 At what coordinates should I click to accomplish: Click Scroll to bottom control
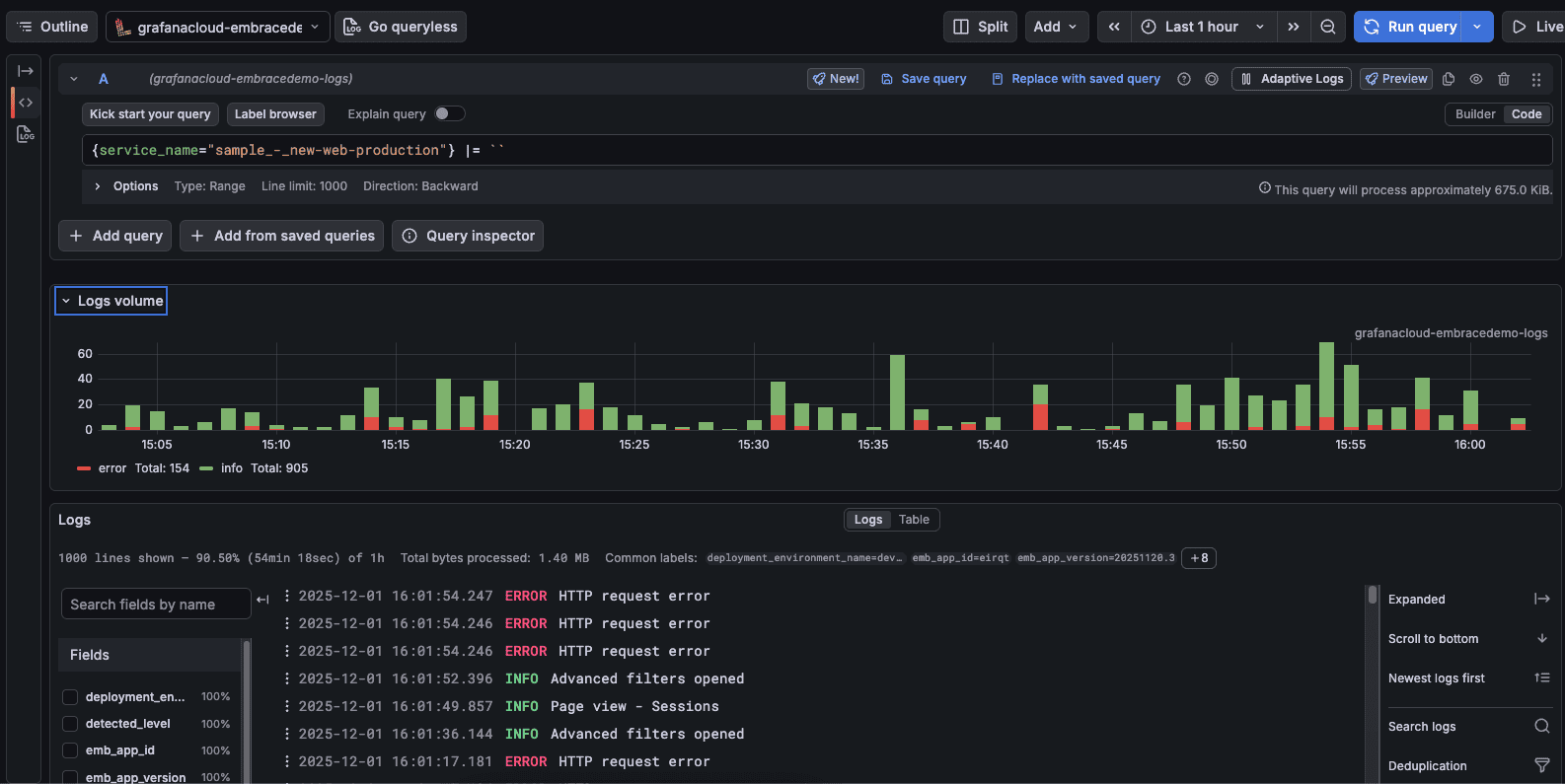tap(1469, 639)
